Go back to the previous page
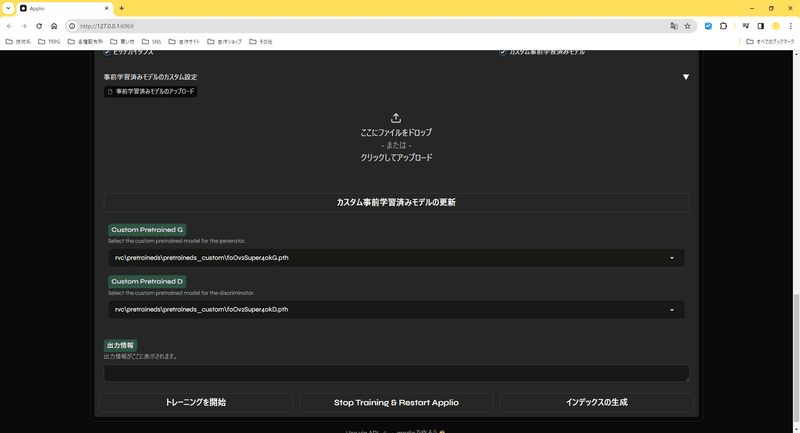Viewport: 800px width, 433px height. (x=9, y=26)
